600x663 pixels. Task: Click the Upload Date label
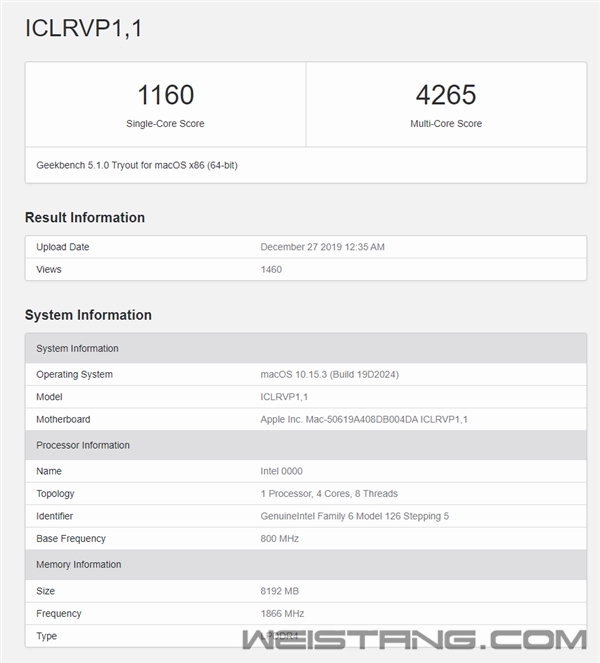click(x=63, y=247)
